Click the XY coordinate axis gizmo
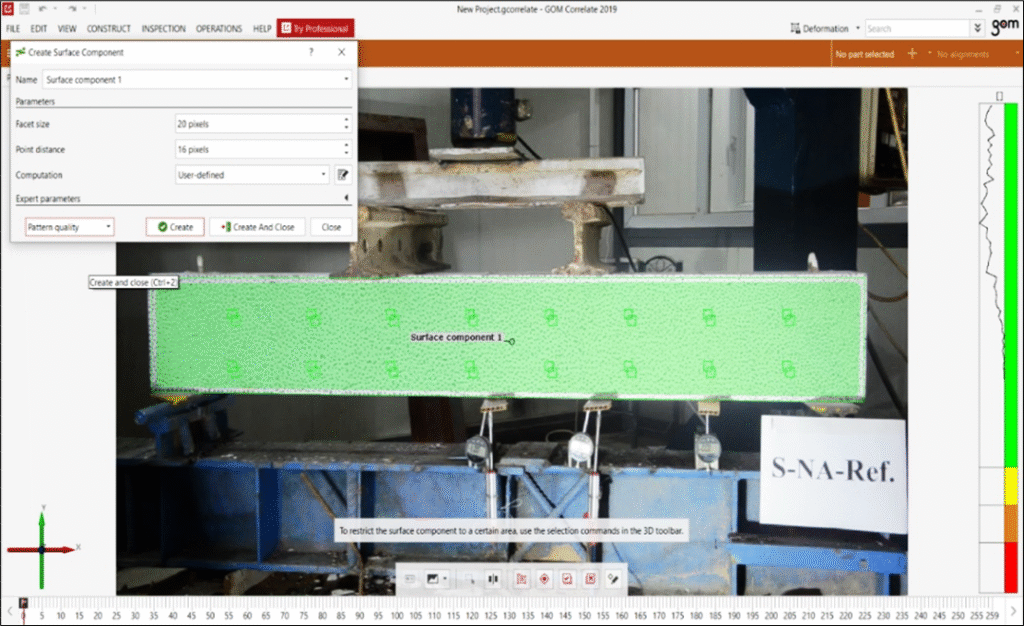Image resolution: width=1024 pixels, height=626 pixels. tap(43, 547)
